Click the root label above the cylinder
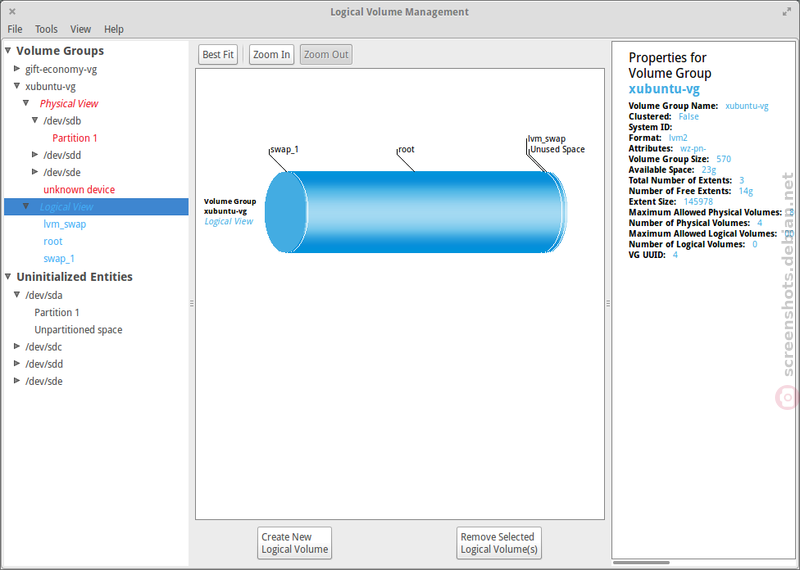 coord(406,150)
